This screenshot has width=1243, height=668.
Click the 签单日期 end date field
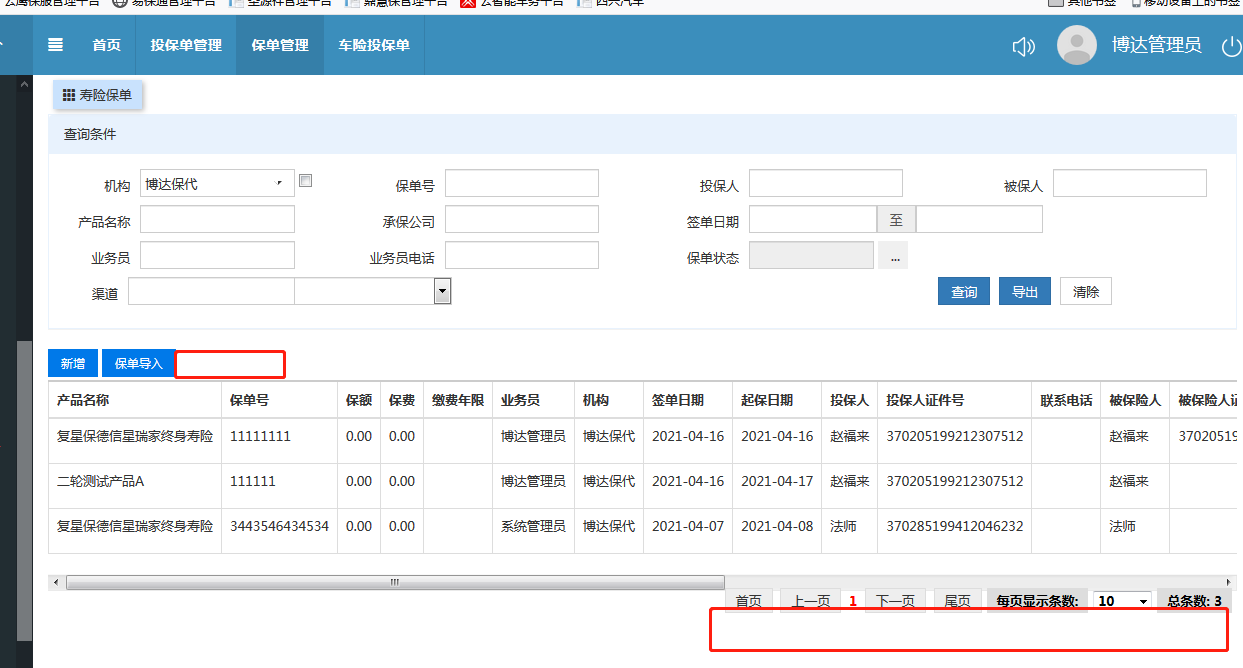[x=979, y=219]
